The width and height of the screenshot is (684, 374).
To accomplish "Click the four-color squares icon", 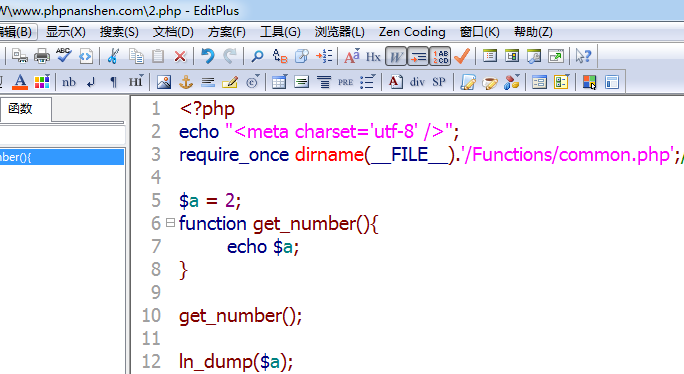I will pos(589,82).
